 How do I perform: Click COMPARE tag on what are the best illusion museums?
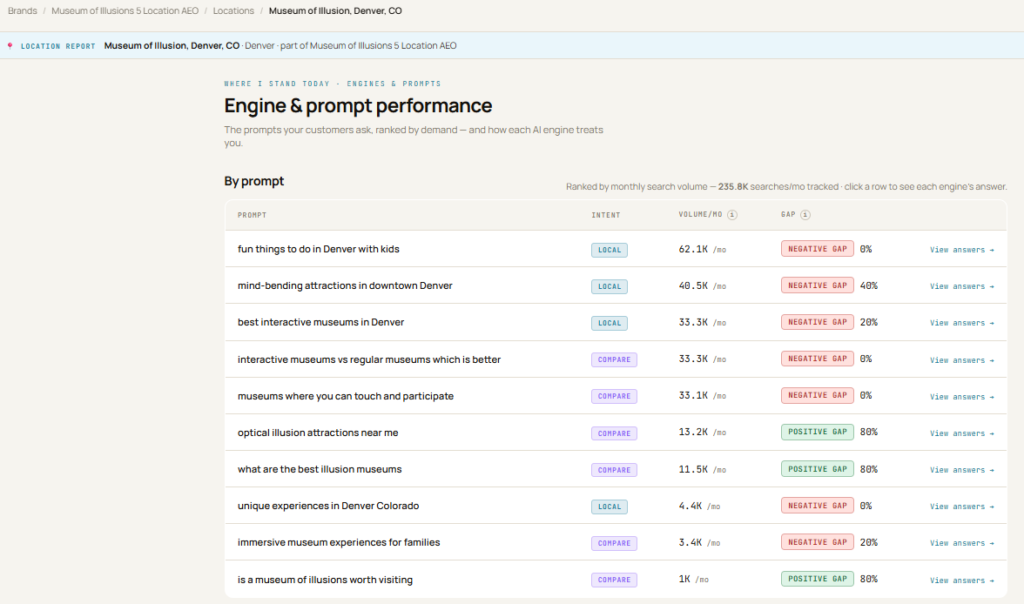pyautogui.click(x=614, y=470)
